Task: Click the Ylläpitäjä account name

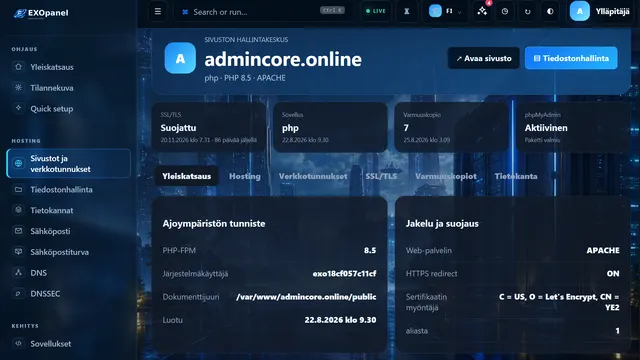Action: (x=612, y=11)
